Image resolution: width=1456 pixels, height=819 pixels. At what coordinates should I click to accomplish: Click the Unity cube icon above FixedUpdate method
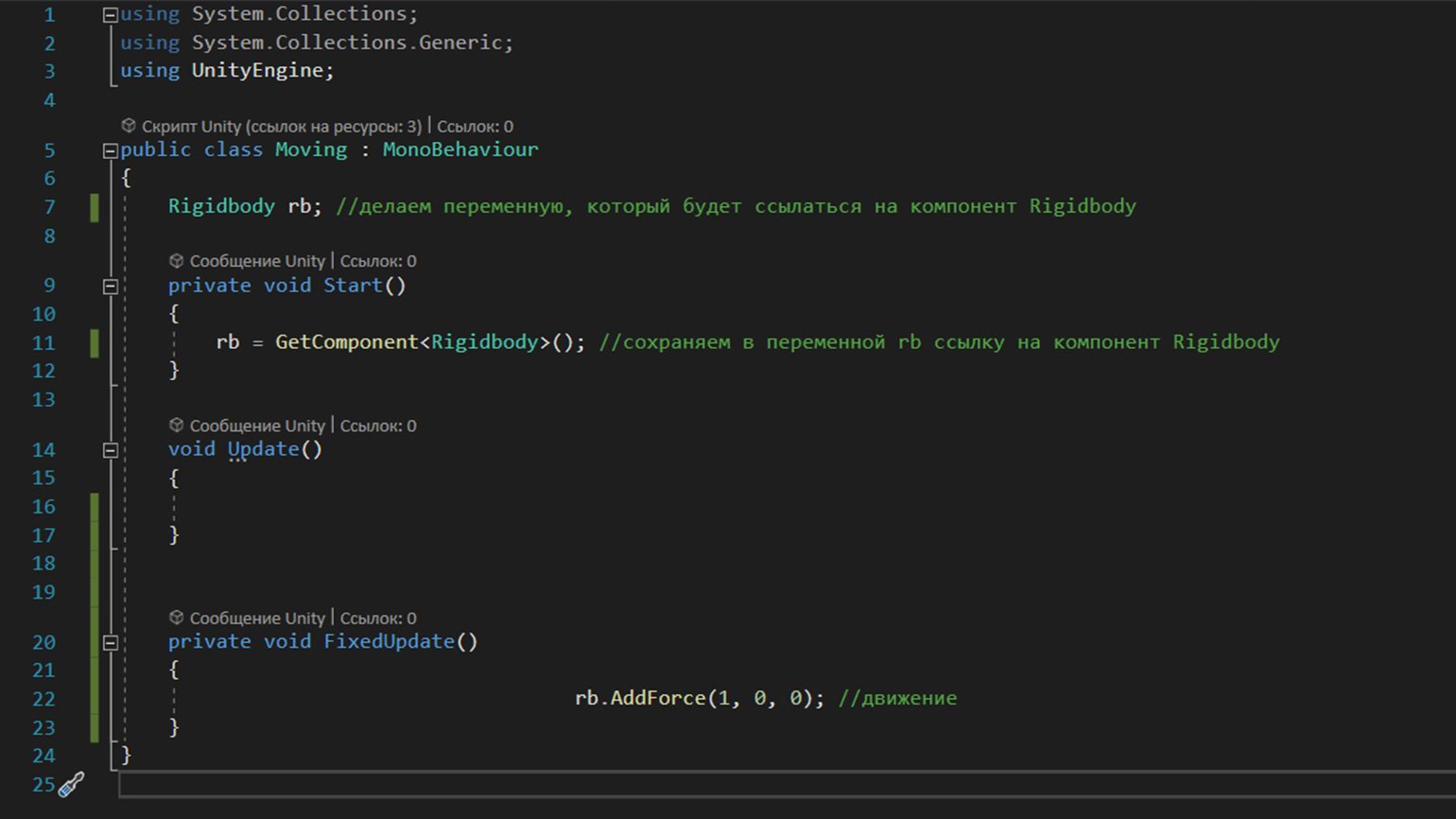point(176,619)
